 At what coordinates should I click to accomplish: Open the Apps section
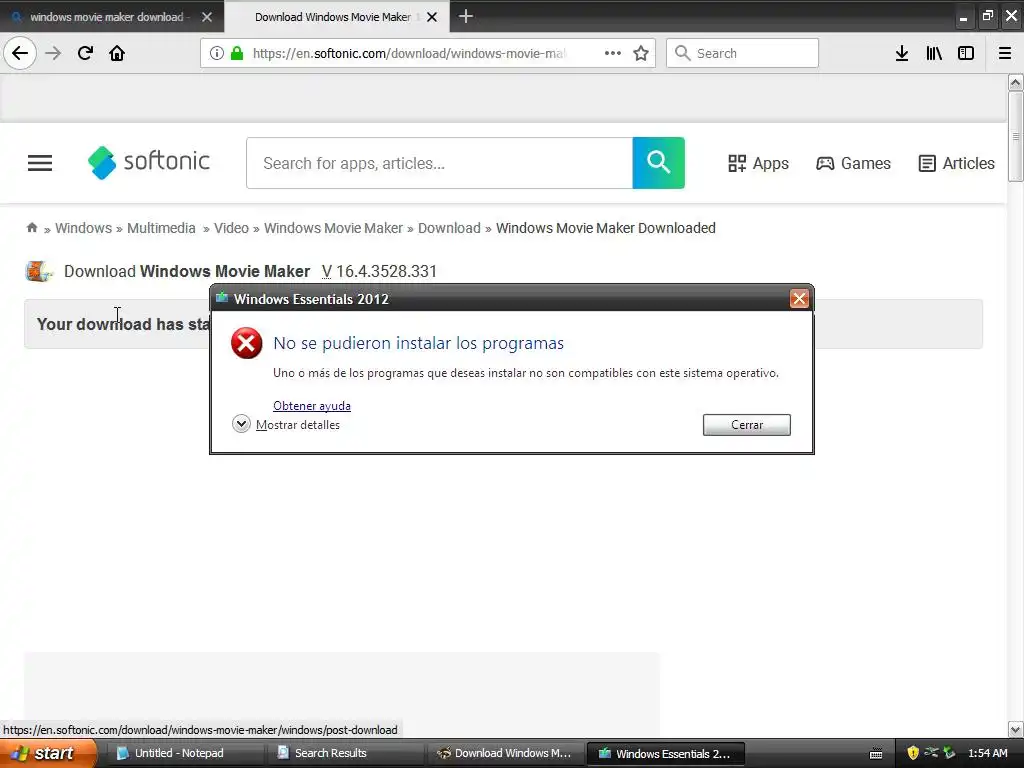tap(758, 163)
